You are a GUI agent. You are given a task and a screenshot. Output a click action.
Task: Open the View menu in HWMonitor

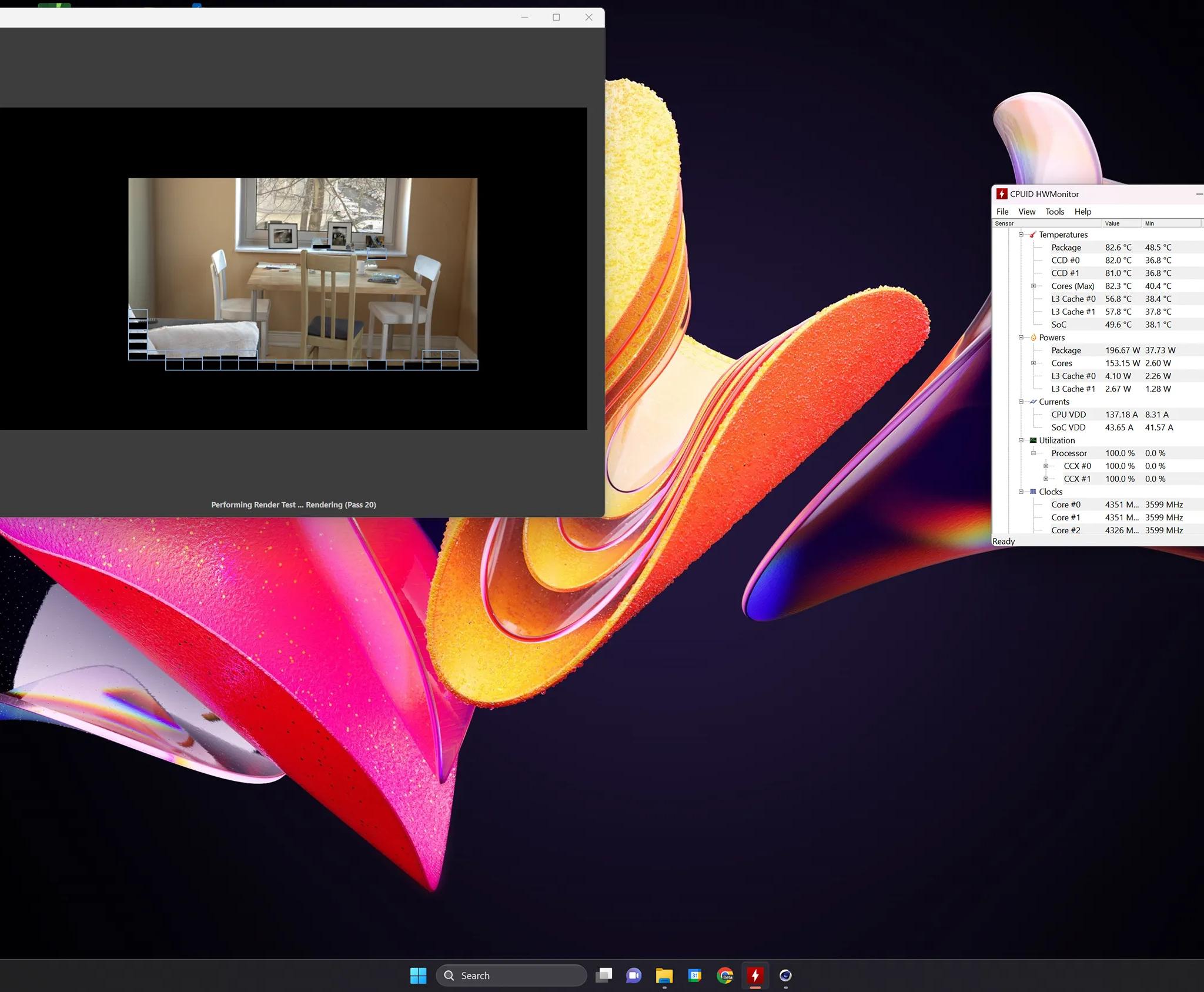pos(1027,212)
